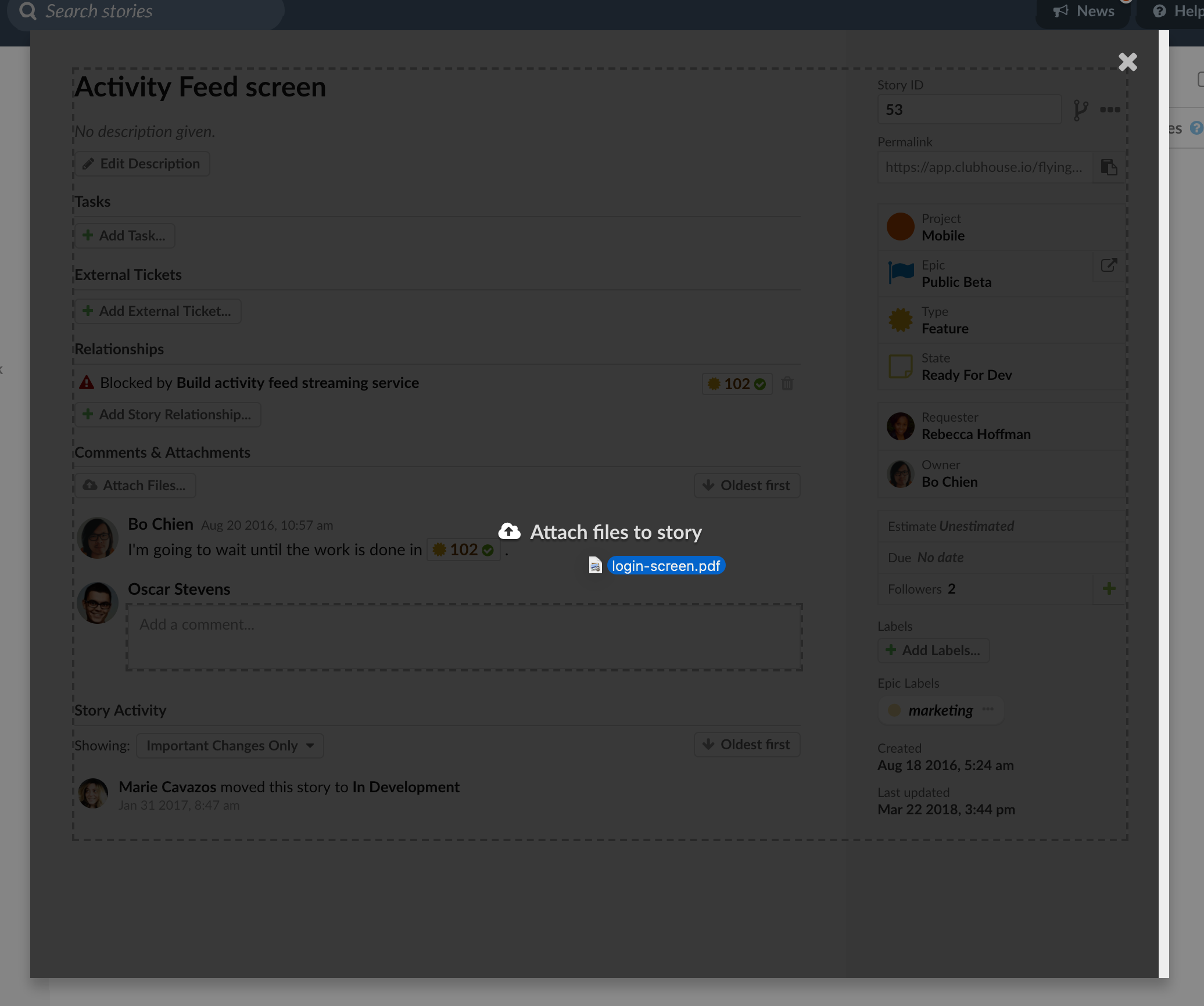The width and height of the screenshot is (1204, 1006).
Task: Click the Add Task button
Action: tap(124, 236)
